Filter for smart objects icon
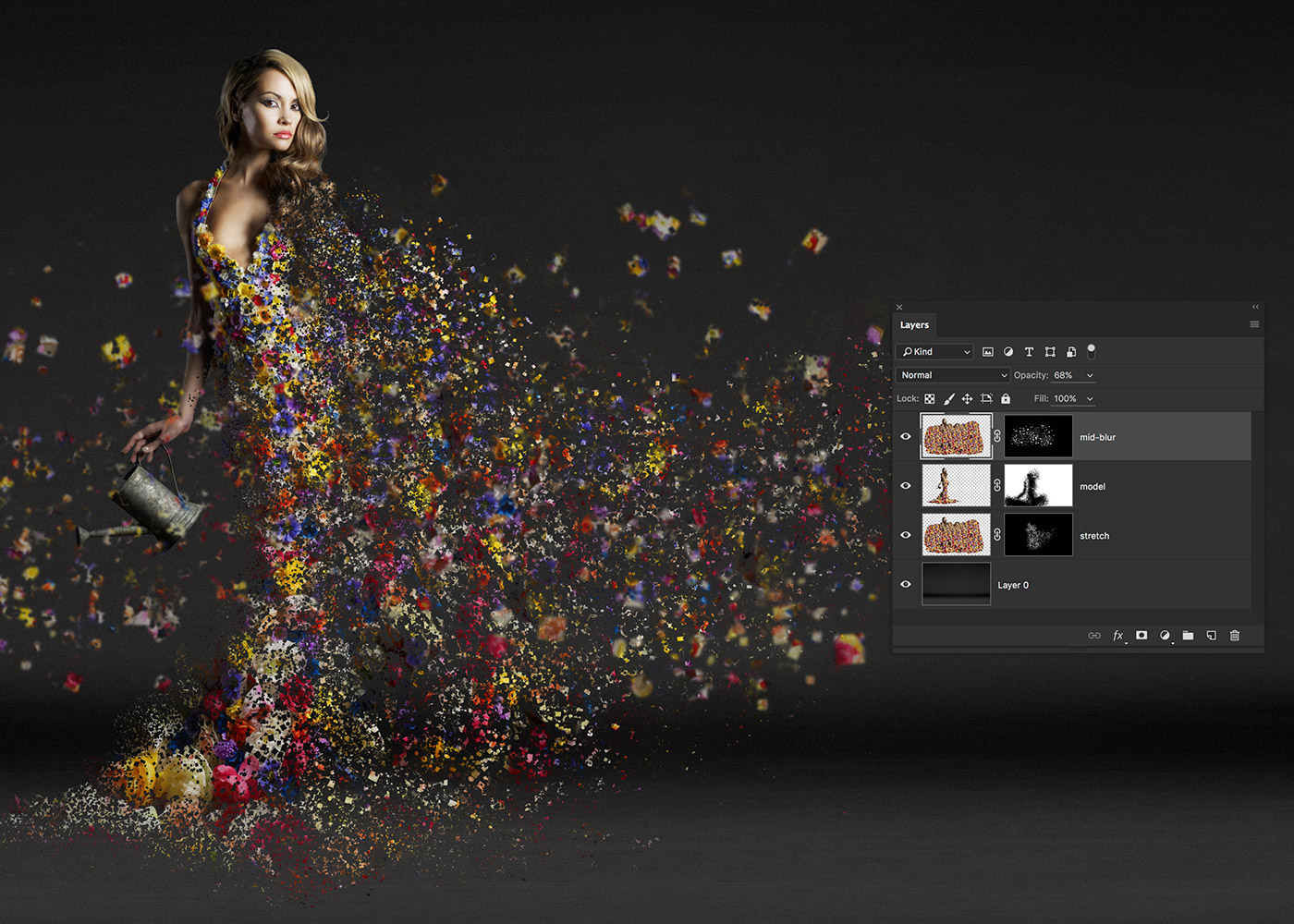Screen dimensions: 1294x924 pyautogui.click(x=1071, y=352)
